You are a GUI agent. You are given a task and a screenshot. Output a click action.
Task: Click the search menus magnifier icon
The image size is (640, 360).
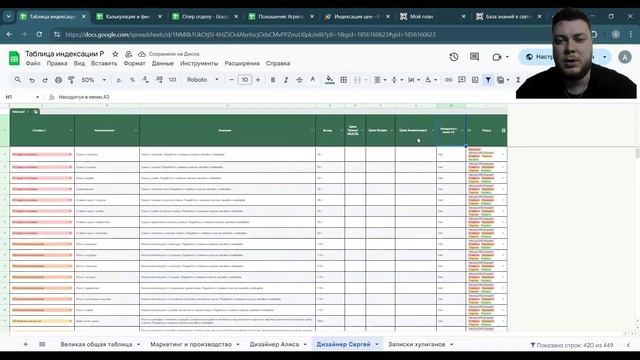[x=18, y=80]
